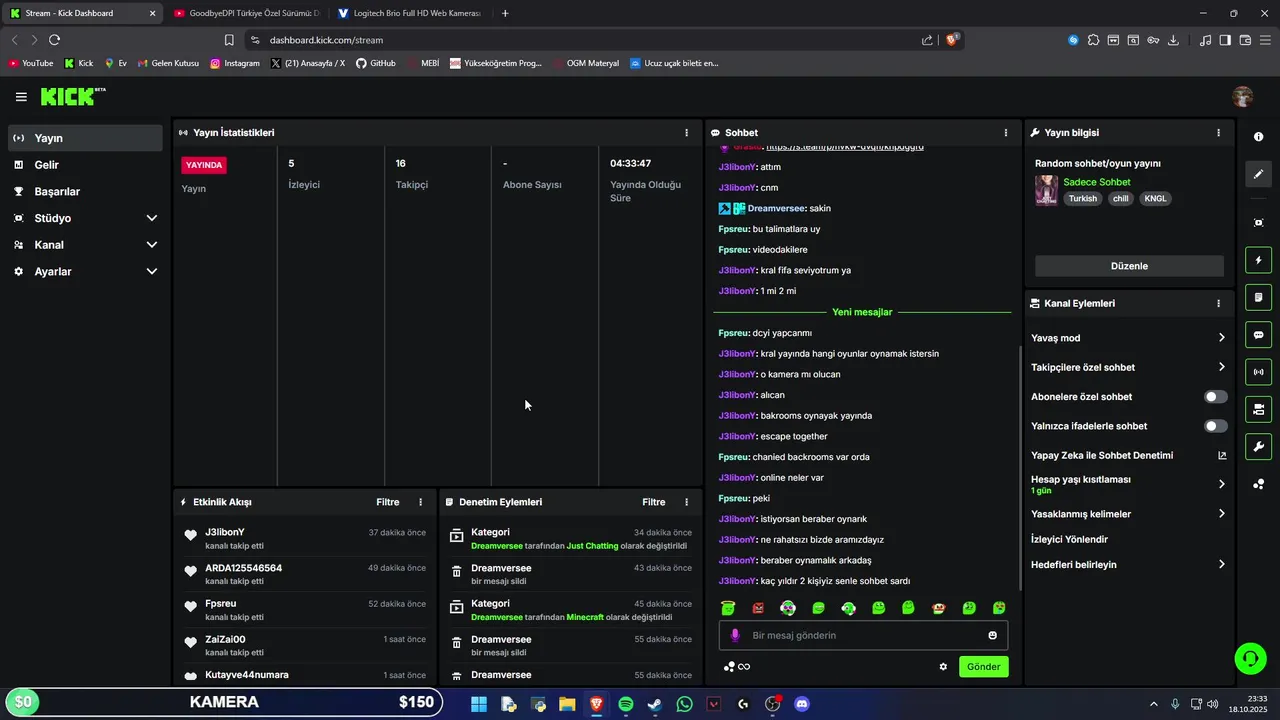The image size is (1280, 720).
Task: Open Discord from the taskbar
Action: click(801, 704)
